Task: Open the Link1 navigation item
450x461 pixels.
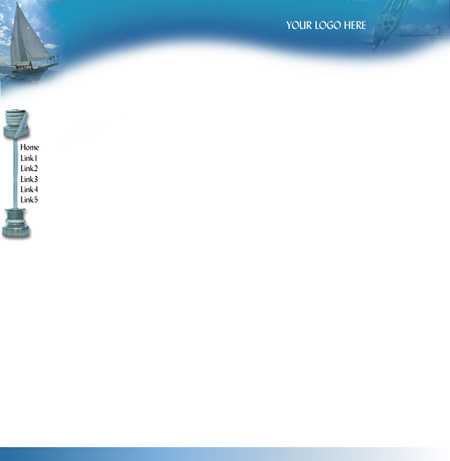Action: click(29, 158)
